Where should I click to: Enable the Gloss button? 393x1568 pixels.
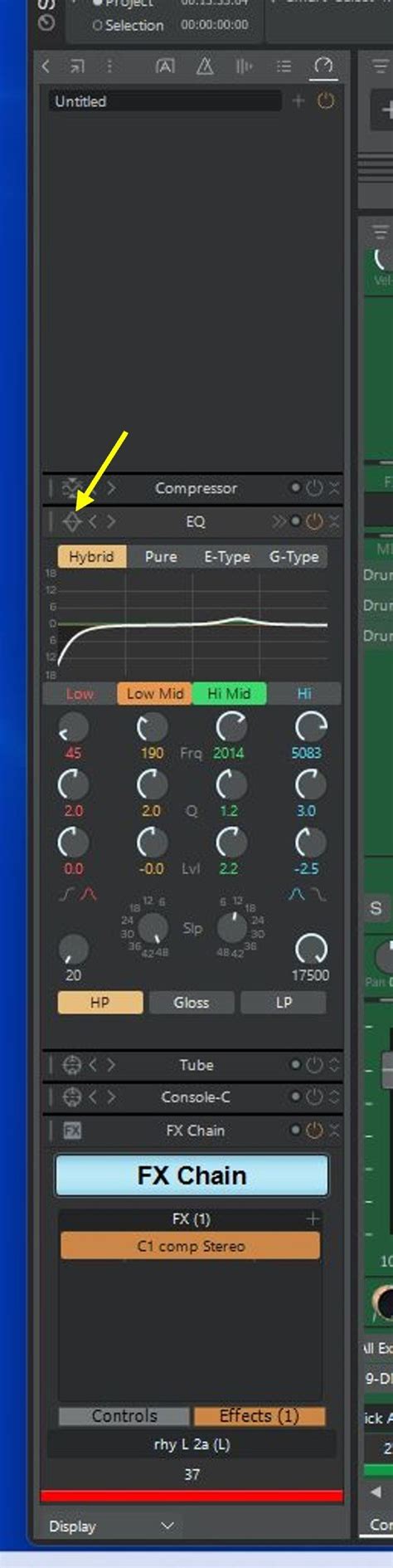coord(192,1003)
